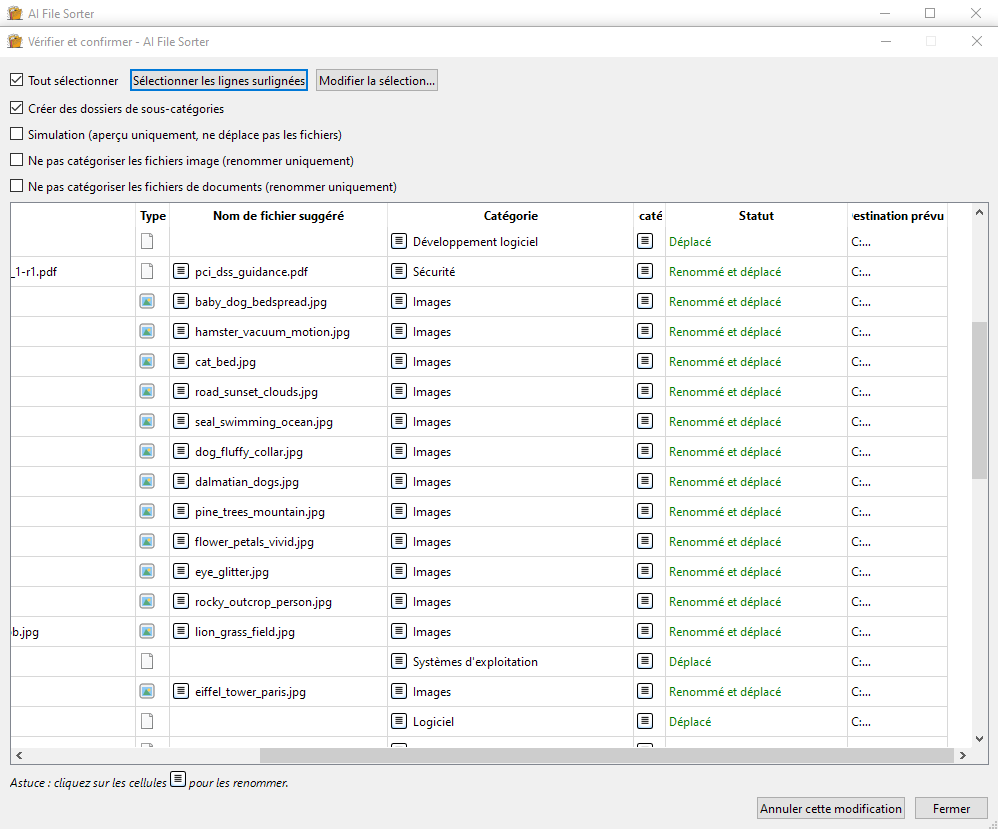Click rename icon beside eiffel_tower_paris.jpg
The image size is (998, 829).
pos(181,691)
